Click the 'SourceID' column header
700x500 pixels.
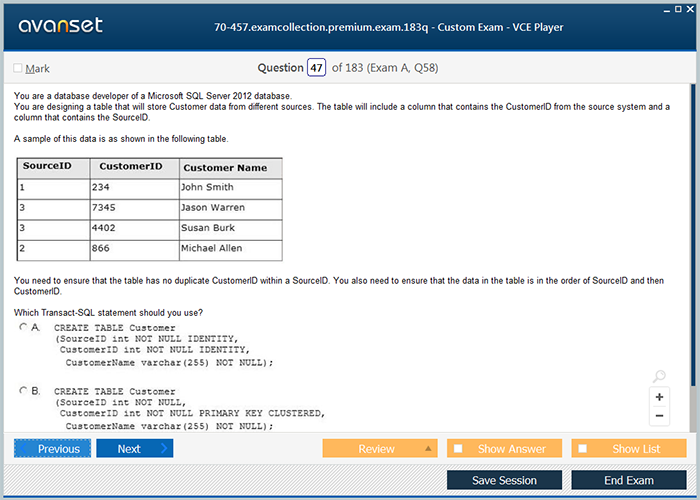(54, 168)
